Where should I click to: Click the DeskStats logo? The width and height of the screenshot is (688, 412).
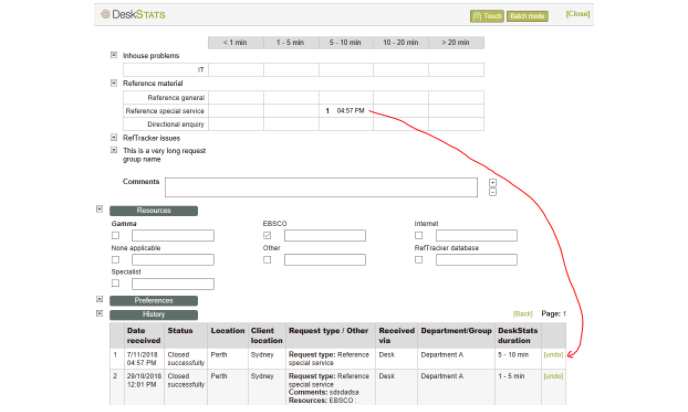pos(133,14)
